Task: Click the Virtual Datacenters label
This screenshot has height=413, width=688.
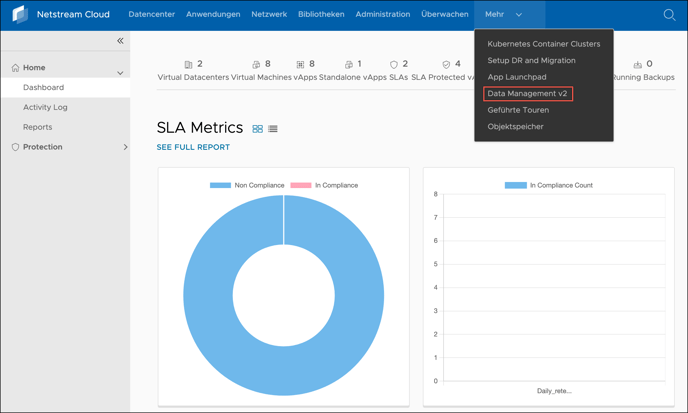Action: [x=193, y=77]
